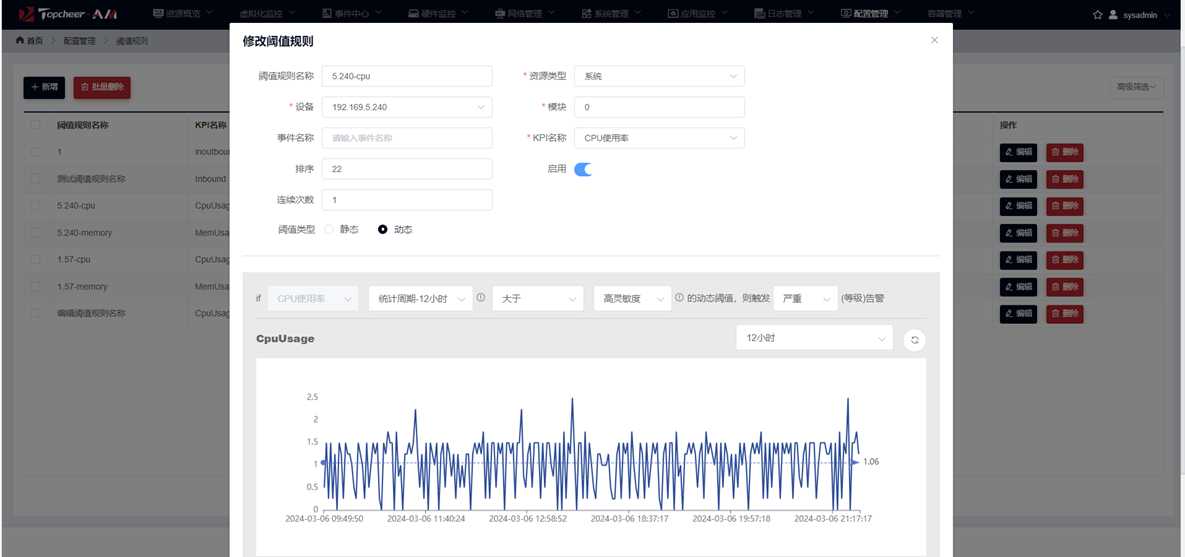Toggle the 启用 enable switch
This screenshot has height=557, width=1185.
[x=583, y=169]
